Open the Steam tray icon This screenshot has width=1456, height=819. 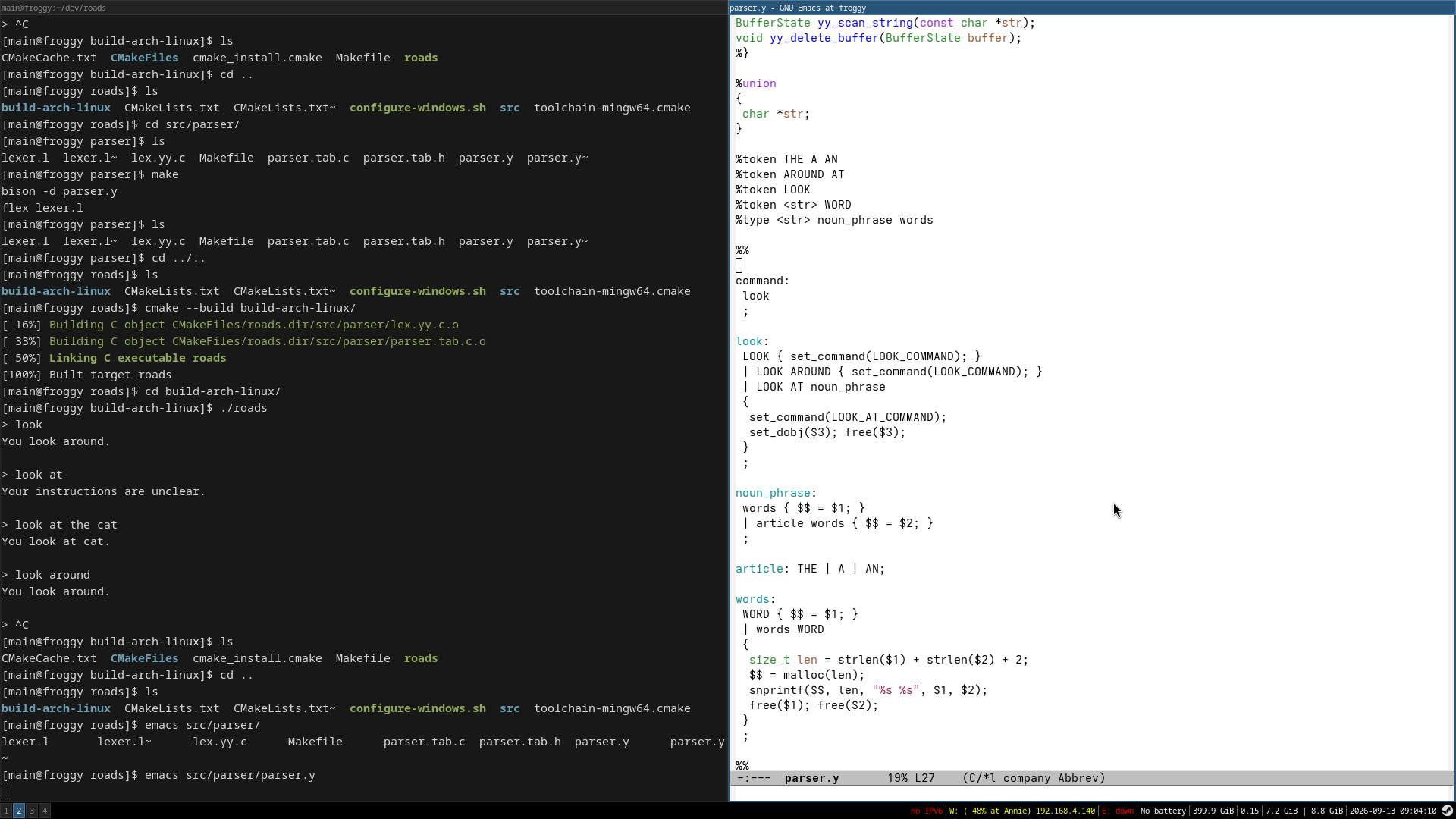pyautogui.click(x=1447, y=811)
